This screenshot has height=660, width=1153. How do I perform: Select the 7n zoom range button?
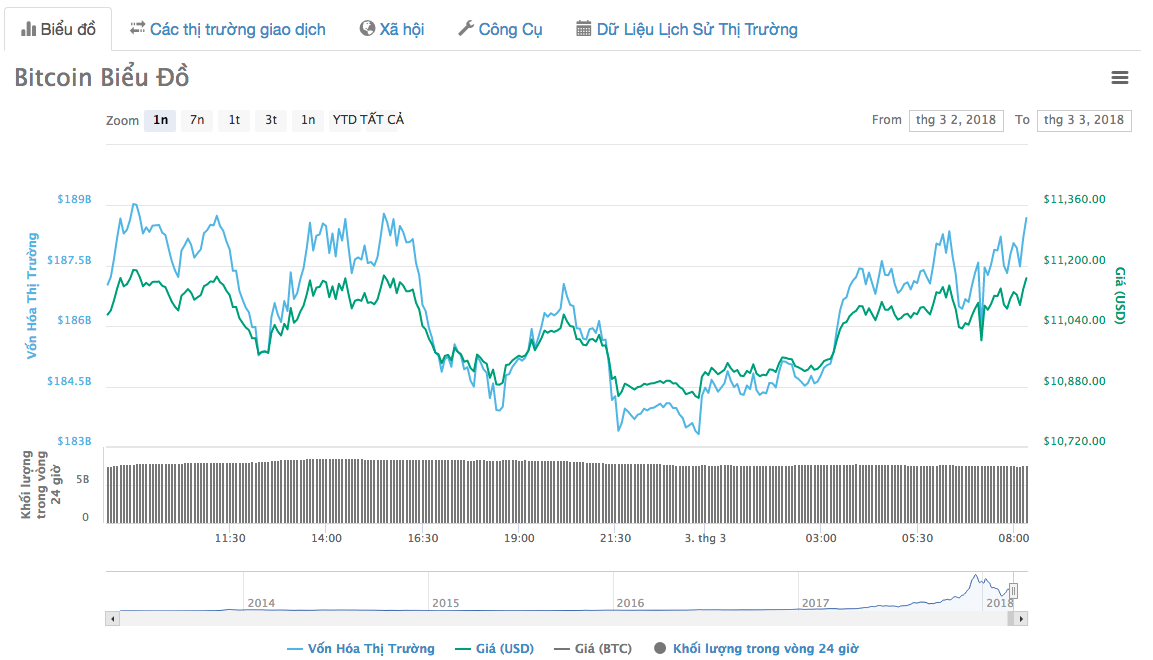click(197, 120)
